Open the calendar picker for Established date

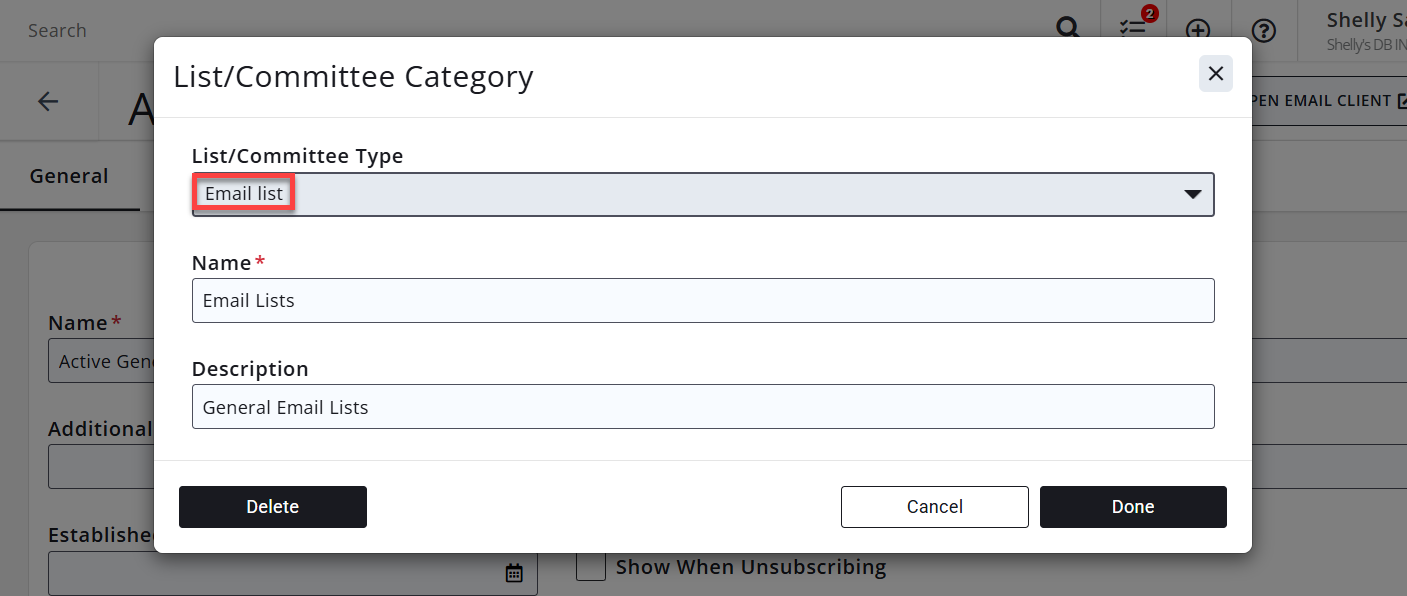[513, 572]
